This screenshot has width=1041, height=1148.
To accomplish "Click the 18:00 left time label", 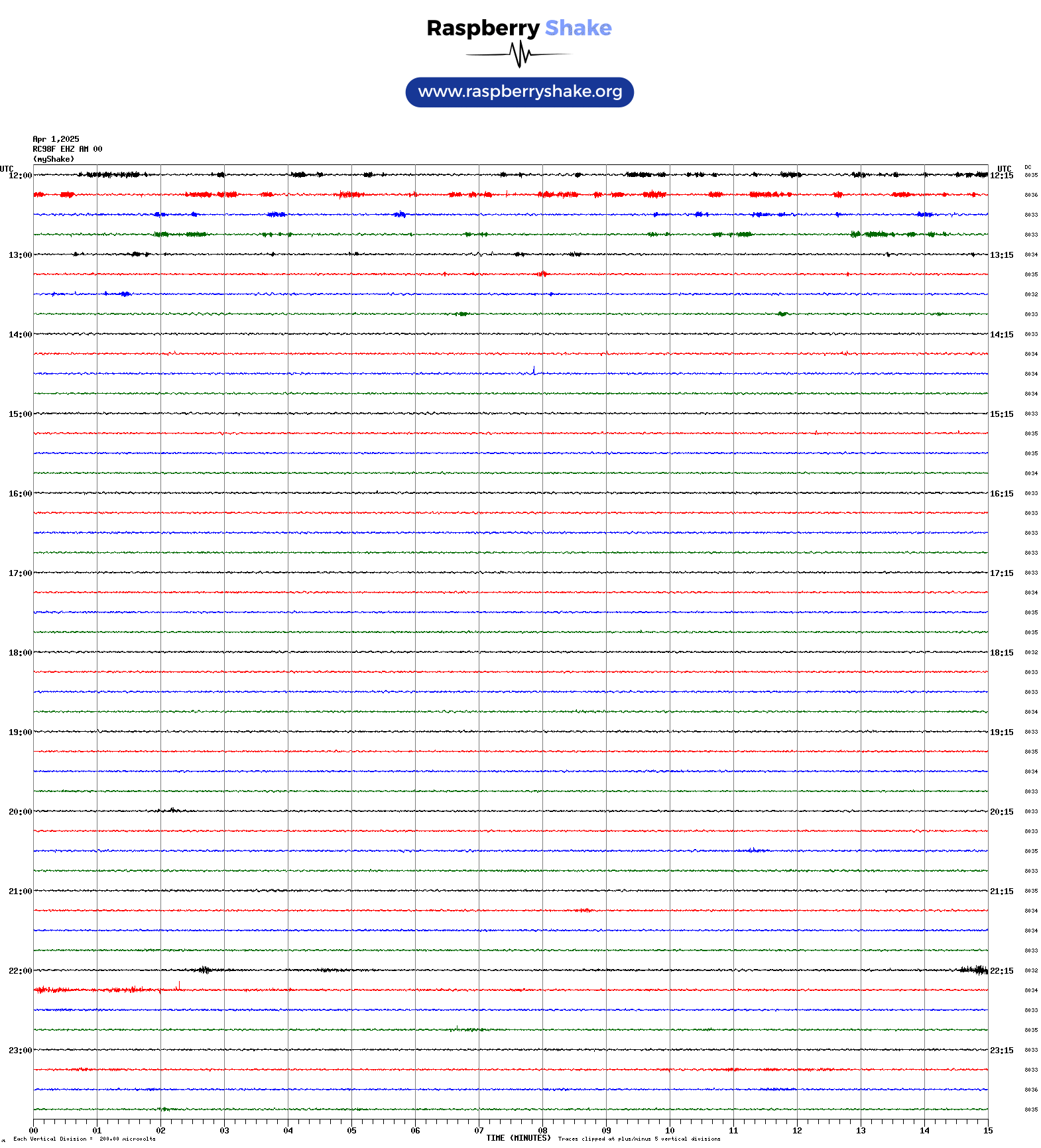I will click(20, 653).
